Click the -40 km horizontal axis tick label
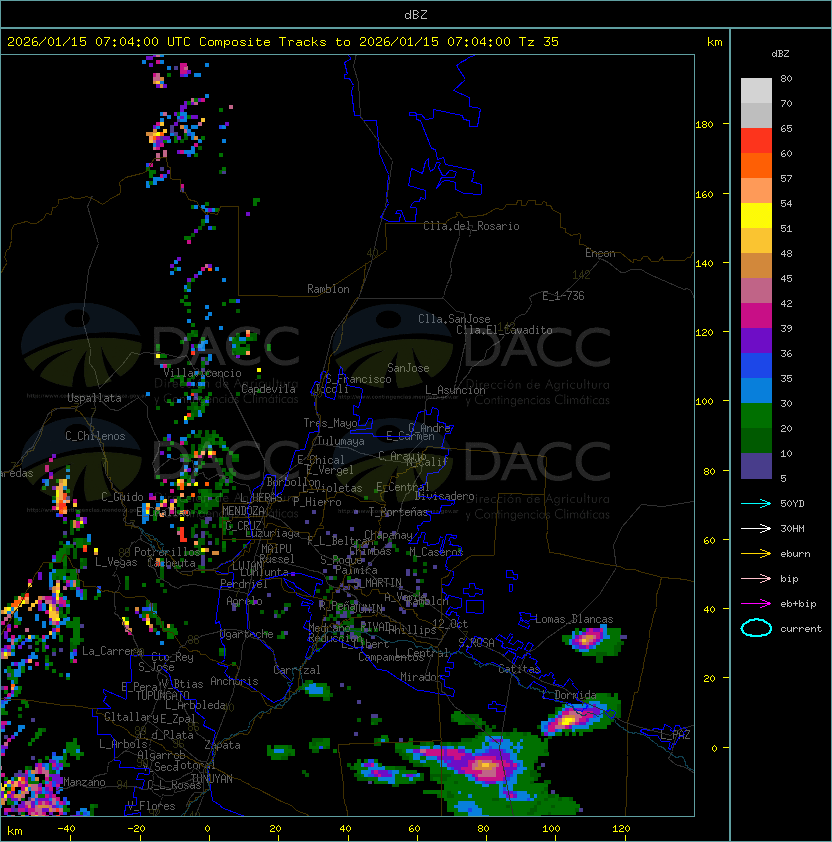 point(66,829)
